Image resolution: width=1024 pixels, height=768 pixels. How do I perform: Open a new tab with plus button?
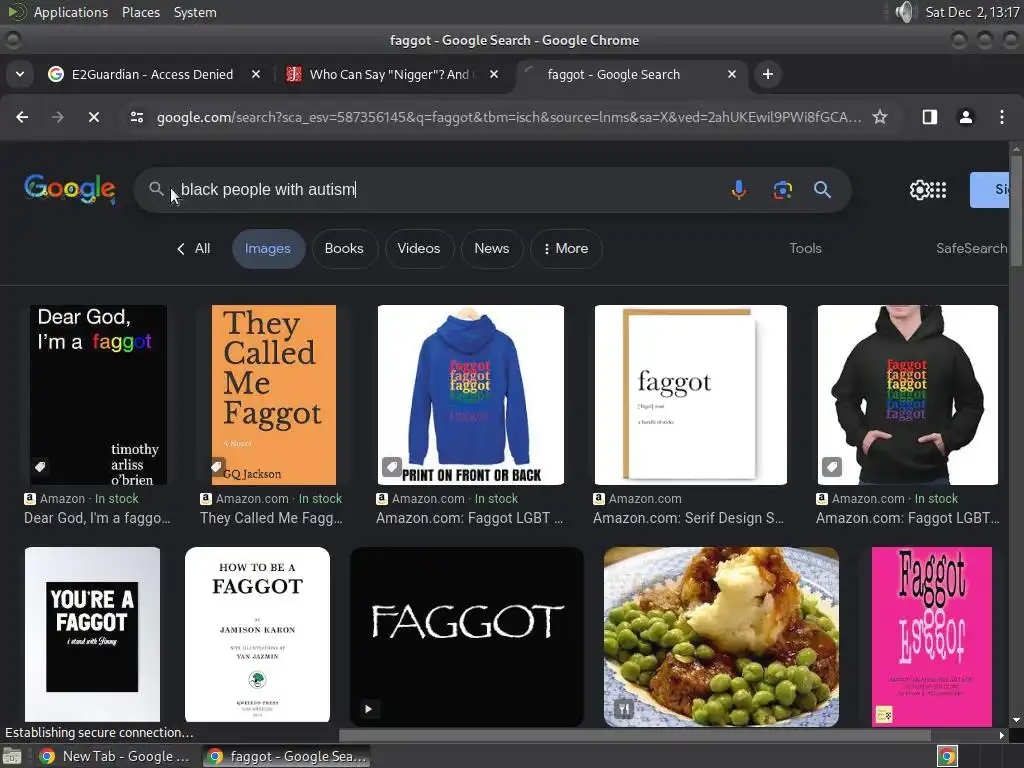pos(767,74)
